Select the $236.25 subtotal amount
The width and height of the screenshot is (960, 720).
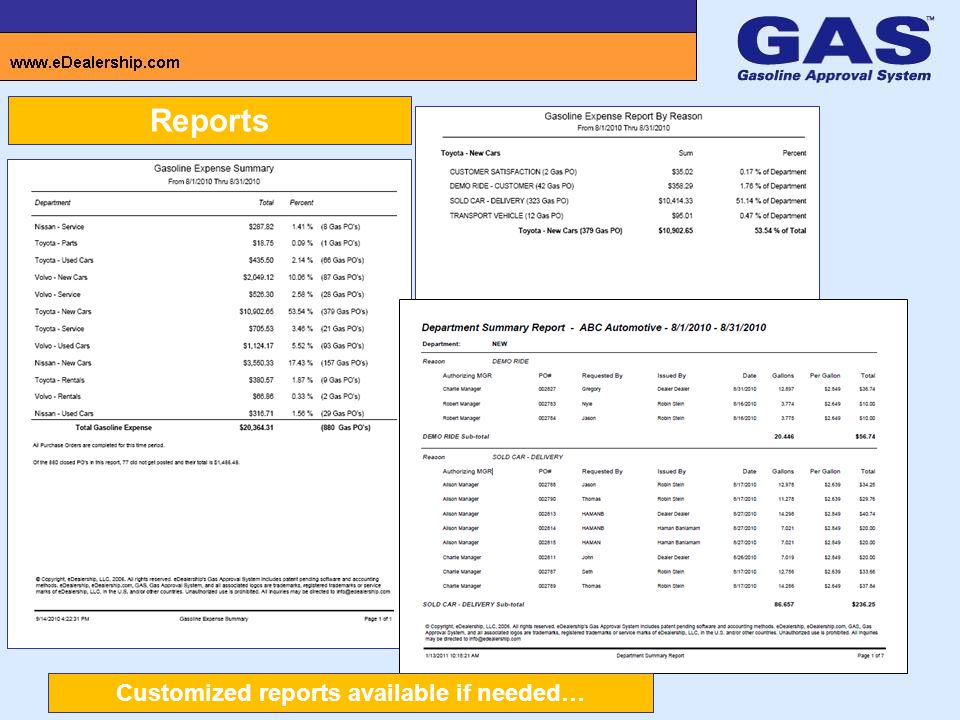click(863, 604)
